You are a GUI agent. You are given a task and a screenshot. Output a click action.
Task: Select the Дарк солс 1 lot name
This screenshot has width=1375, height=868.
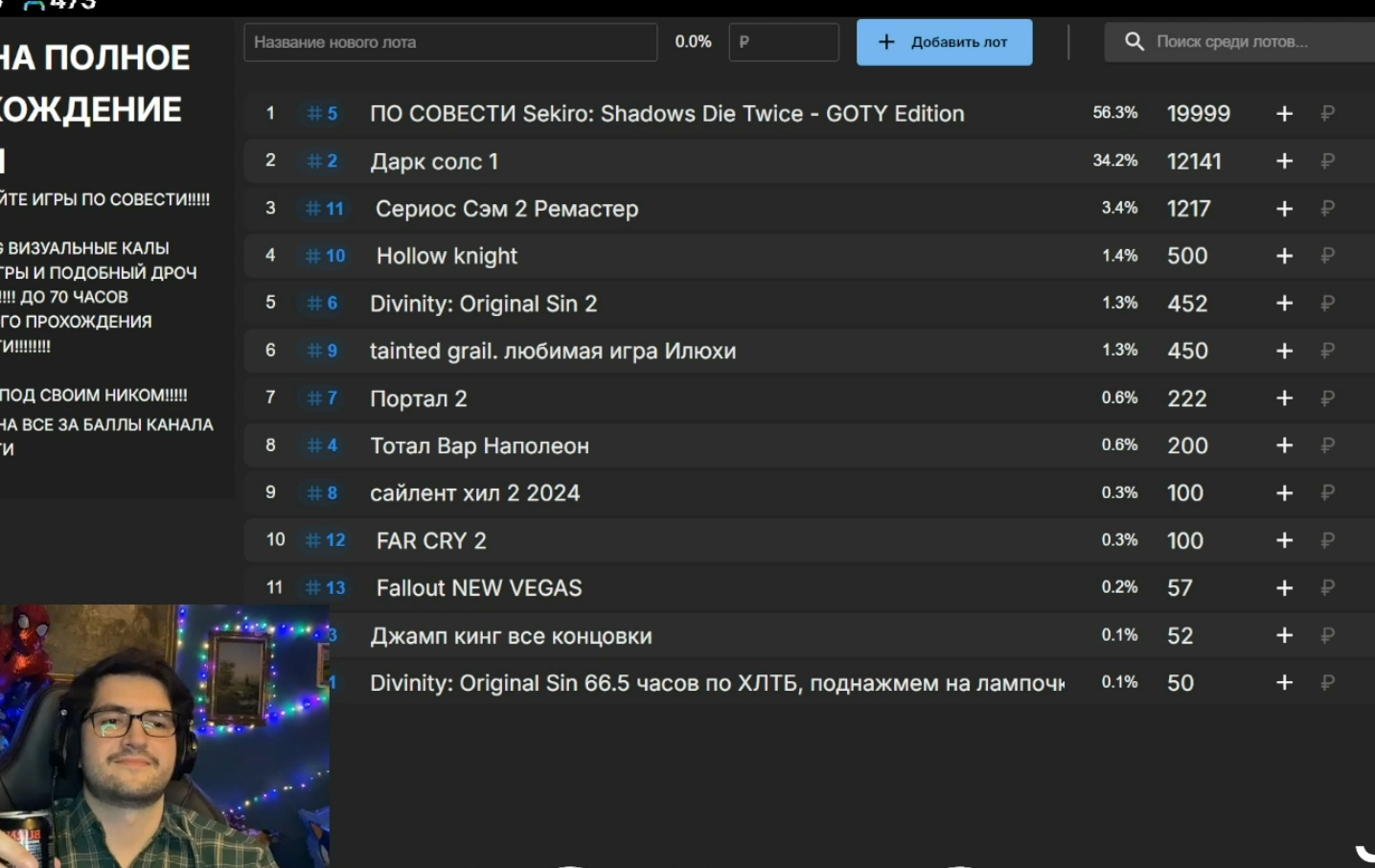pos(434,161)
